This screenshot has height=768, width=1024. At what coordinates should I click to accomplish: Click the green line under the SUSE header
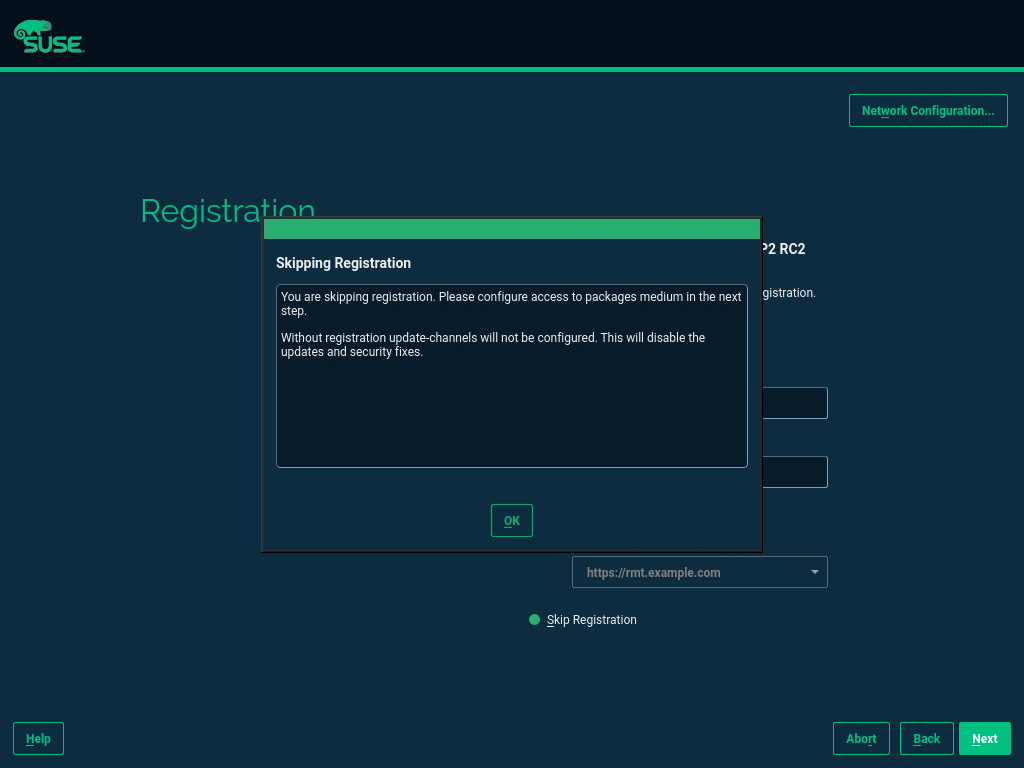coord(512,69)
